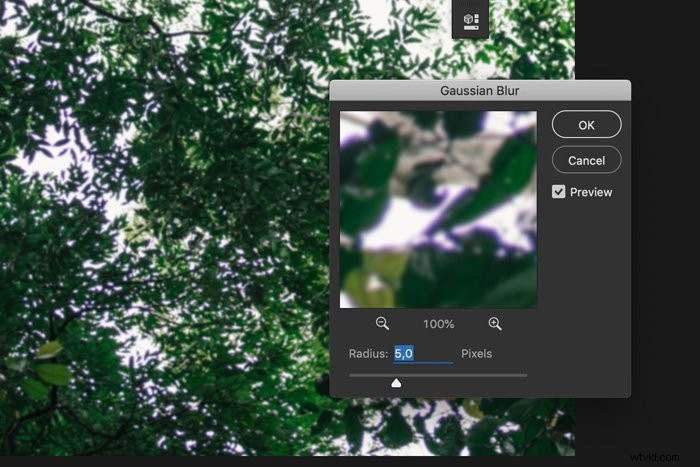Click the Gaussian Blur title bar
This screenshot has width=700, height=467.
click(480, 91)
